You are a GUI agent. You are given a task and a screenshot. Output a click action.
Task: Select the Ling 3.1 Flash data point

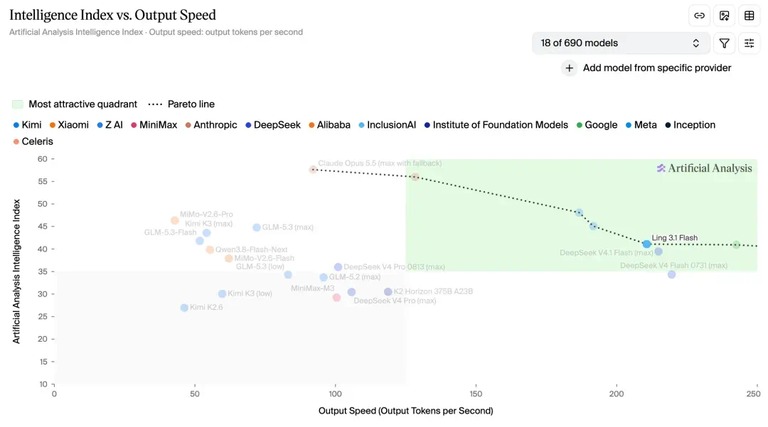647,244
